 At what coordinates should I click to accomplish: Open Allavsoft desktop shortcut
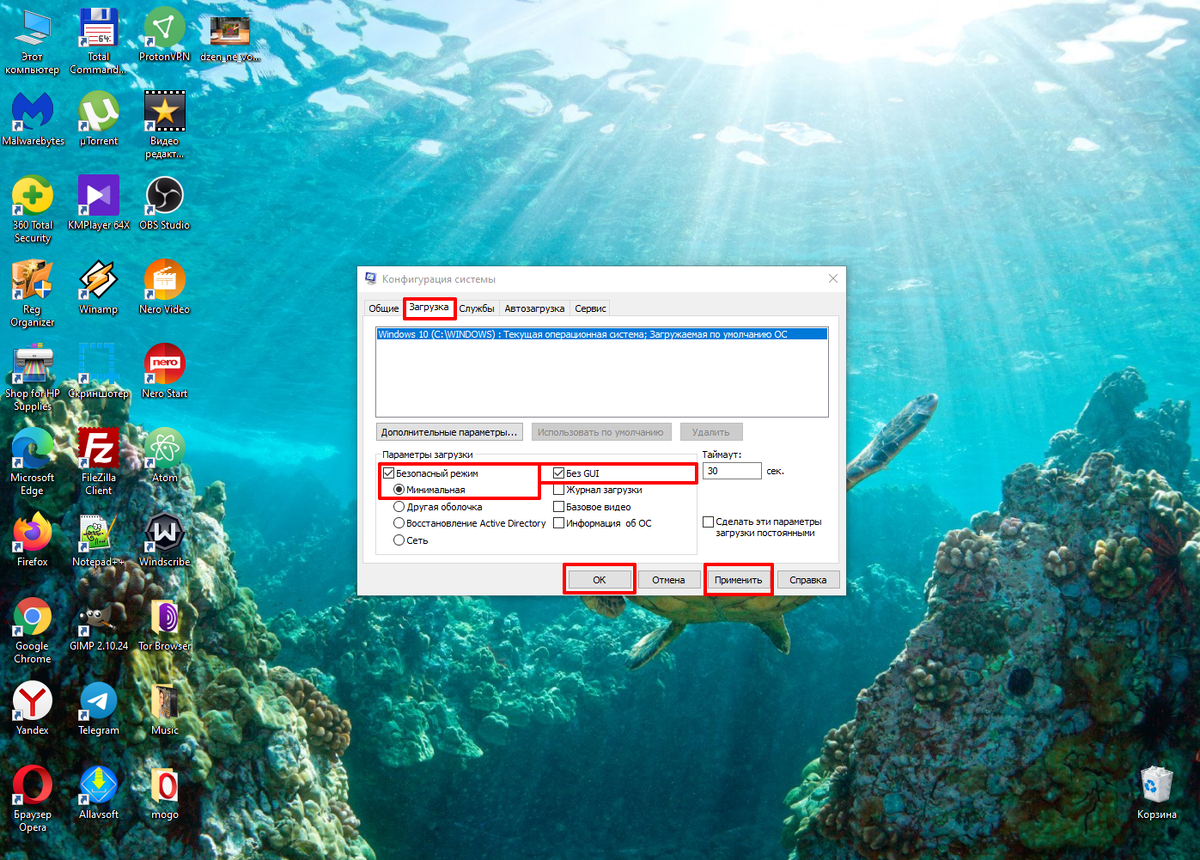click(x=98, y=792)
